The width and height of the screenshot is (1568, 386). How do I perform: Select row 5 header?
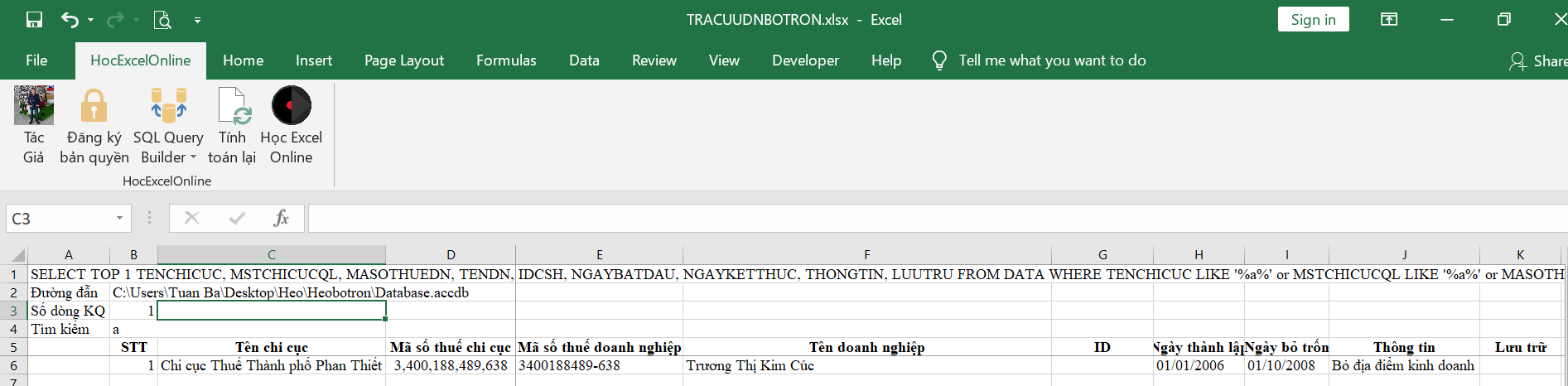pyautogui.click(x=14, y=347)
